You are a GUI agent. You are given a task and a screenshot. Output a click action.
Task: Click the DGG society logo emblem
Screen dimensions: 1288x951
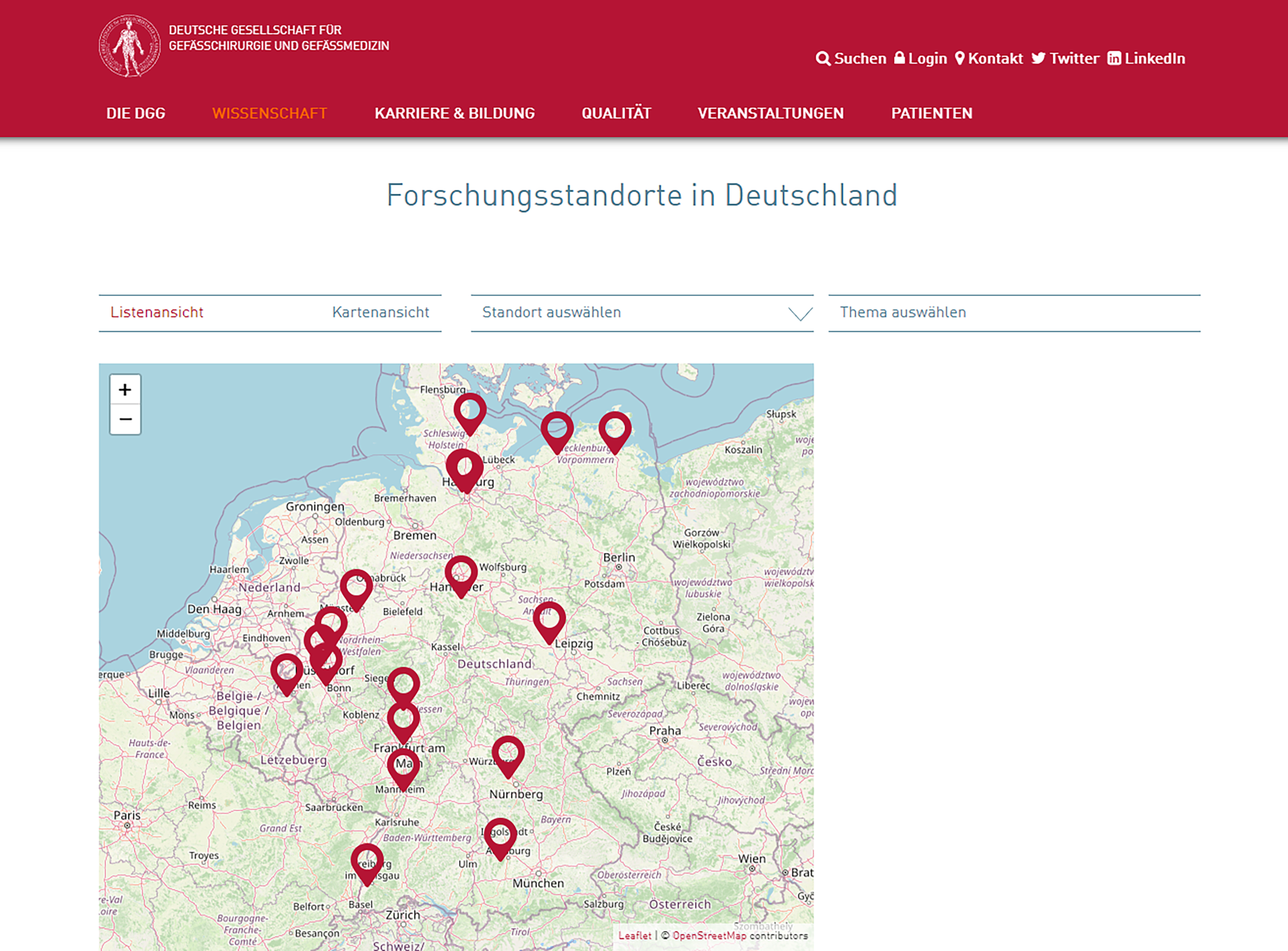tap(129, 46)
